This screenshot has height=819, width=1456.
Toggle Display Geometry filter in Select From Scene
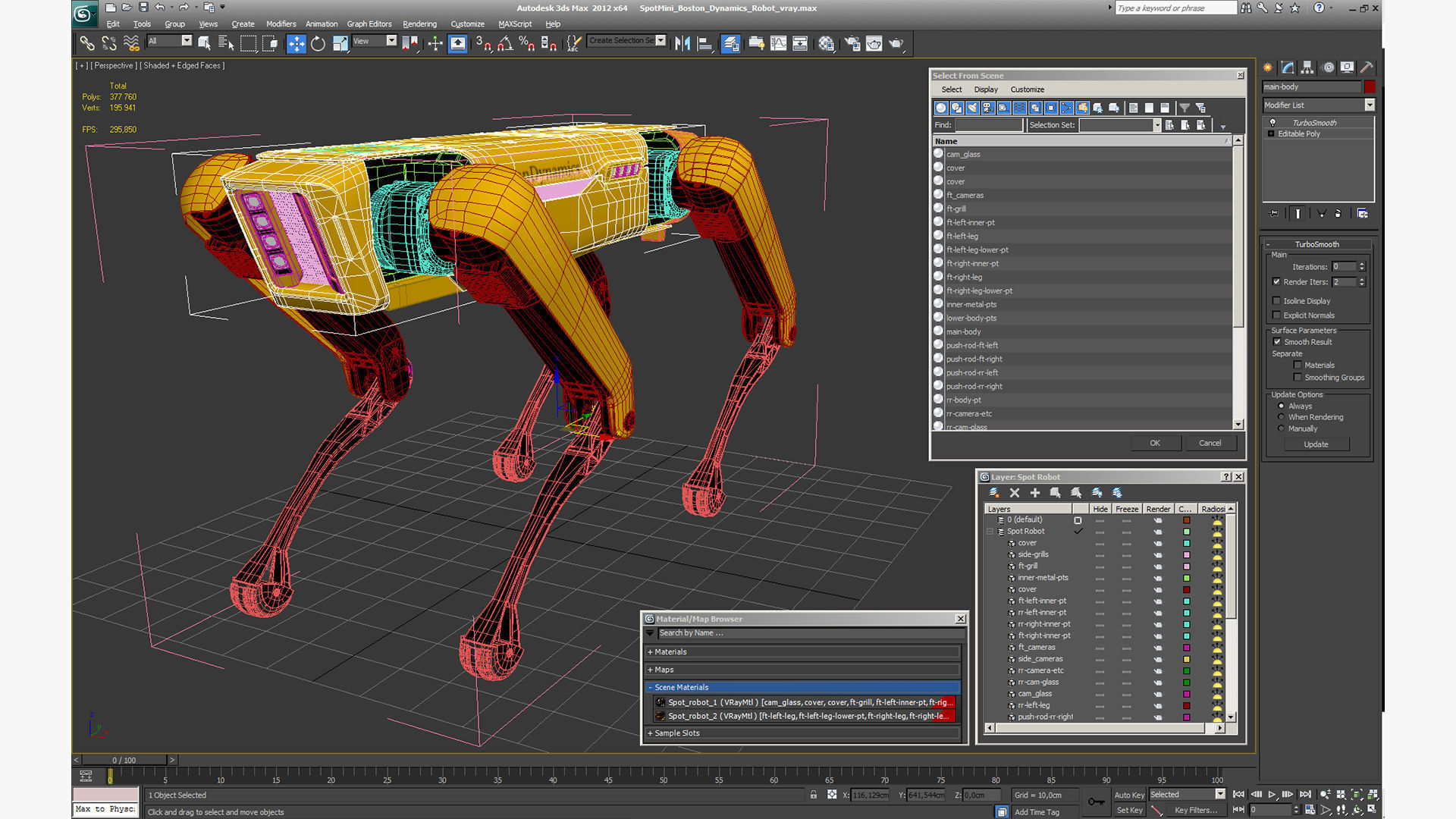point(941,108)
